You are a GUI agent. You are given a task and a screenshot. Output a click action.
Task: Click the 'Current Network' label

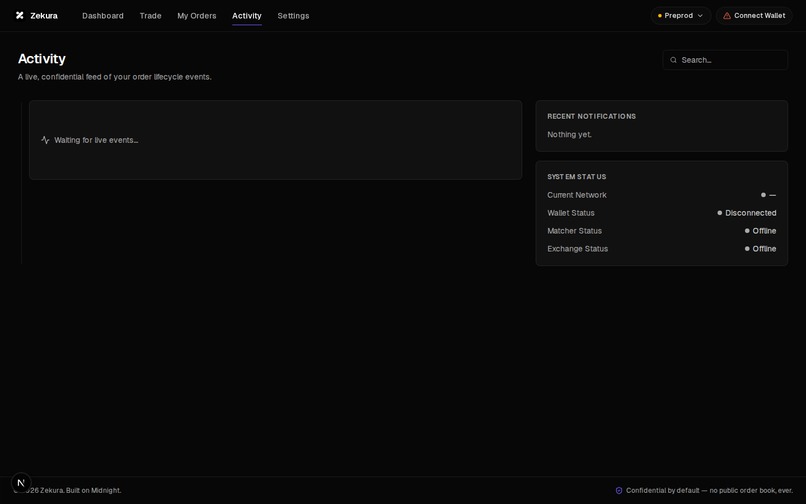pyautogui.click(x=577, y=195)
